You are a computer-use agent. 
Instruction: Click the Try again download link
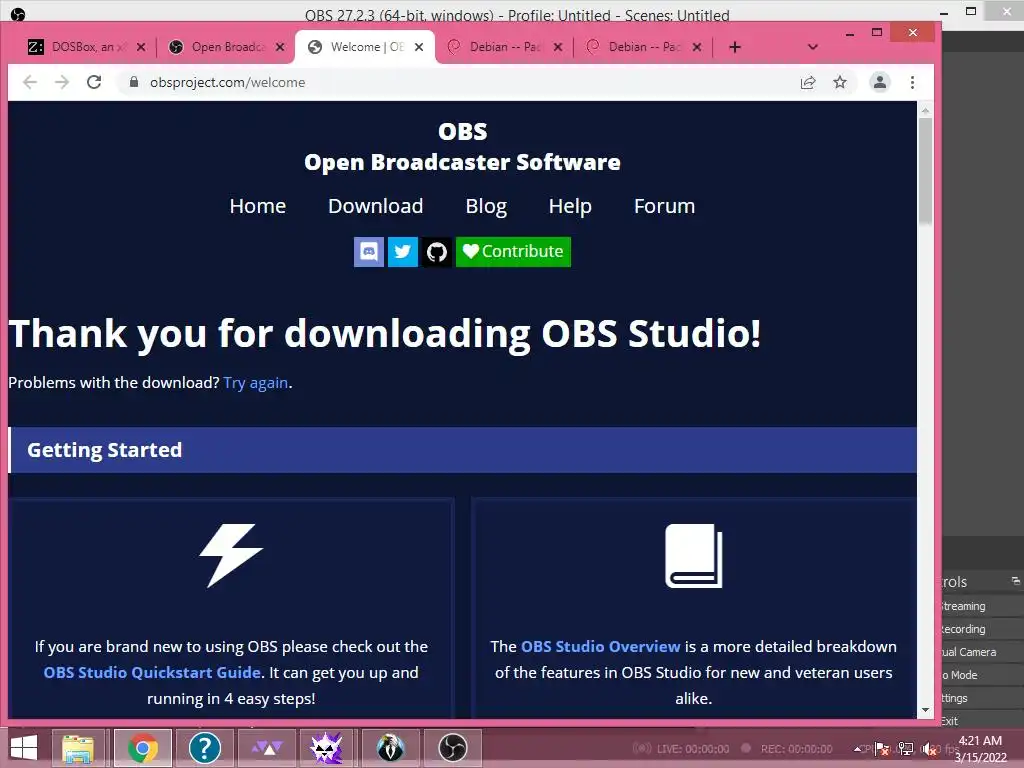coord(256,383)
